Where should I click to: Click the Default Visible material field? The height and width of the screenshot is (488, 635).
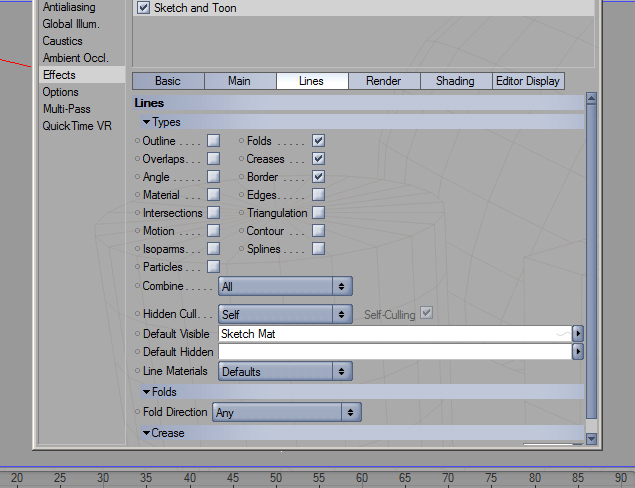pyautogui.click(x=395, y=334)
